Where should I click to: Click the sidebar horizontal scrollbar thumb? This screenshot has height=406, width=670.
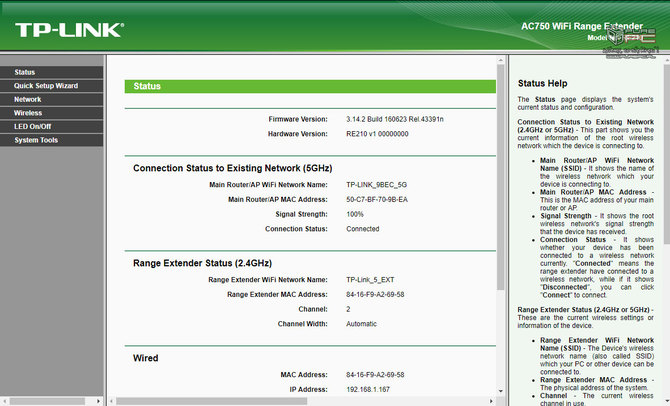(47, 401)
